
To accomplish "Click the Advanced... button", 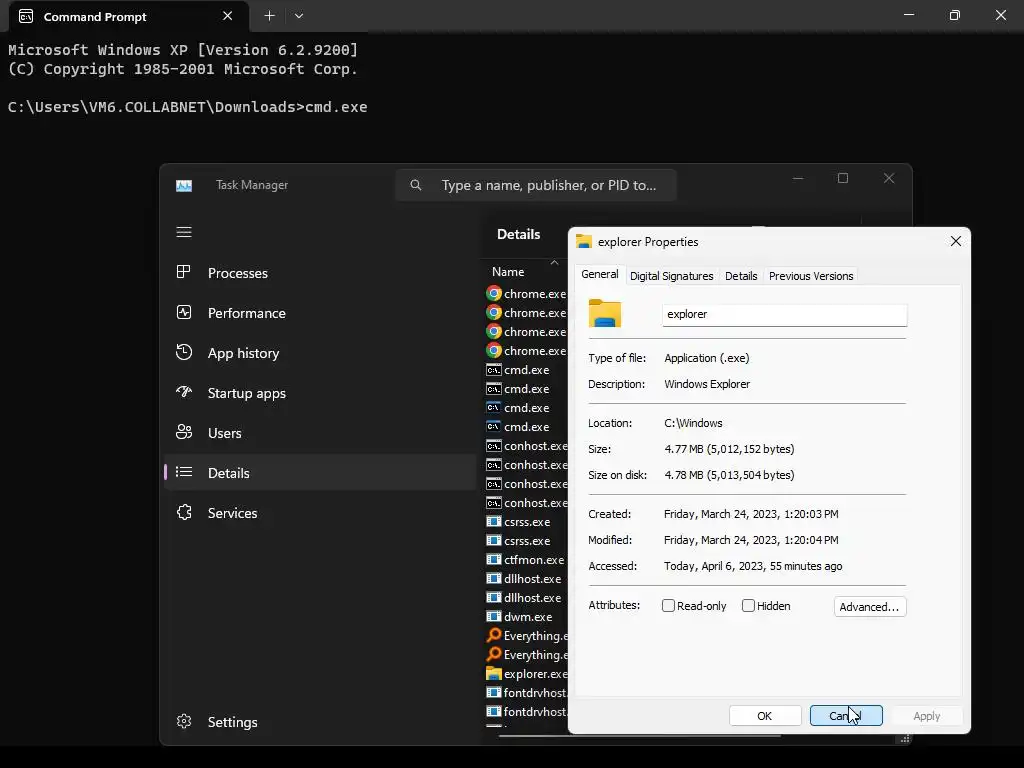I will pos(870,607).
